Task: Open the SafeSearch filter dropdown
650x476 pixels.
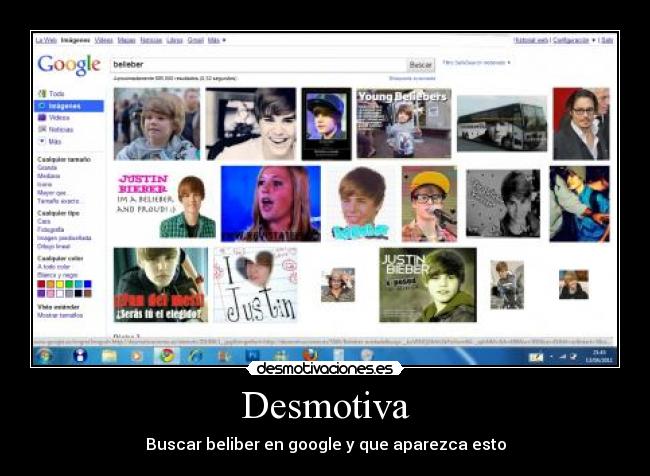Action: tap(476, 63)
